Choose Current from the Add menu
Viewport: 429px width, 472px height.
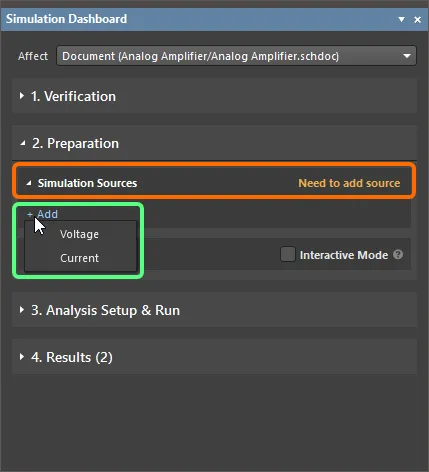pyautogui.click(x=79, y=258)
